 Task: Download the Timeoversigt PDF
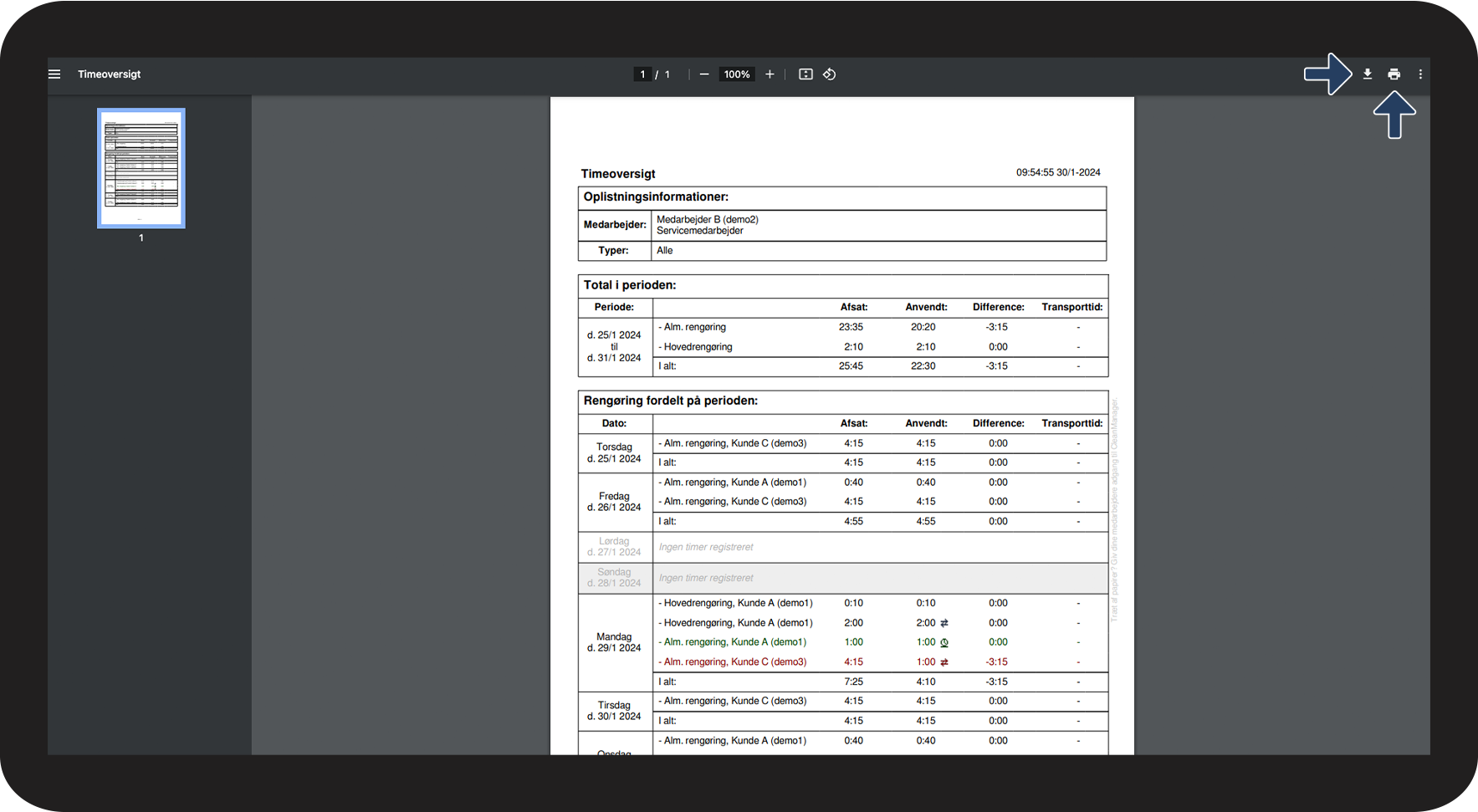(x=1367, y=74)
